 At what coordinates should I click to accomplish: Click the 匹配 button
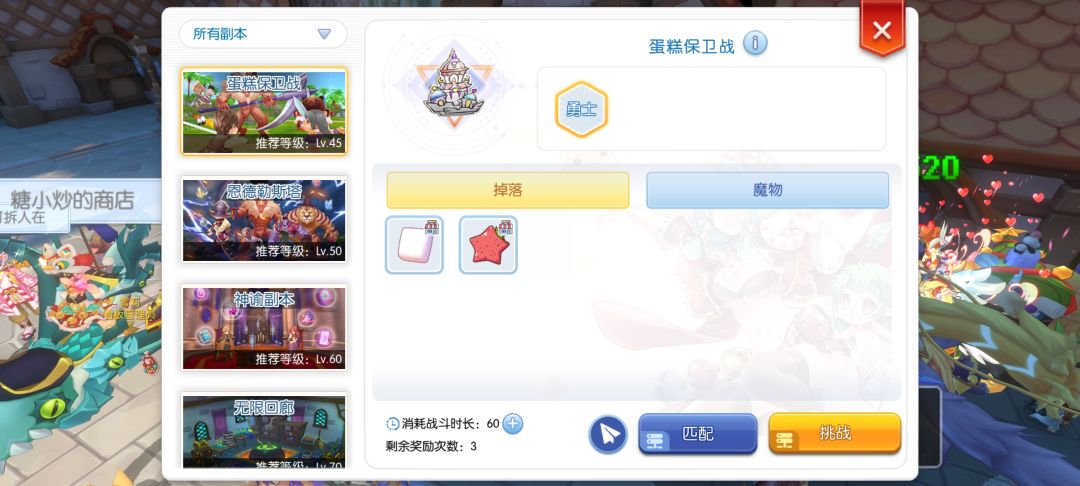pos(698,434)
